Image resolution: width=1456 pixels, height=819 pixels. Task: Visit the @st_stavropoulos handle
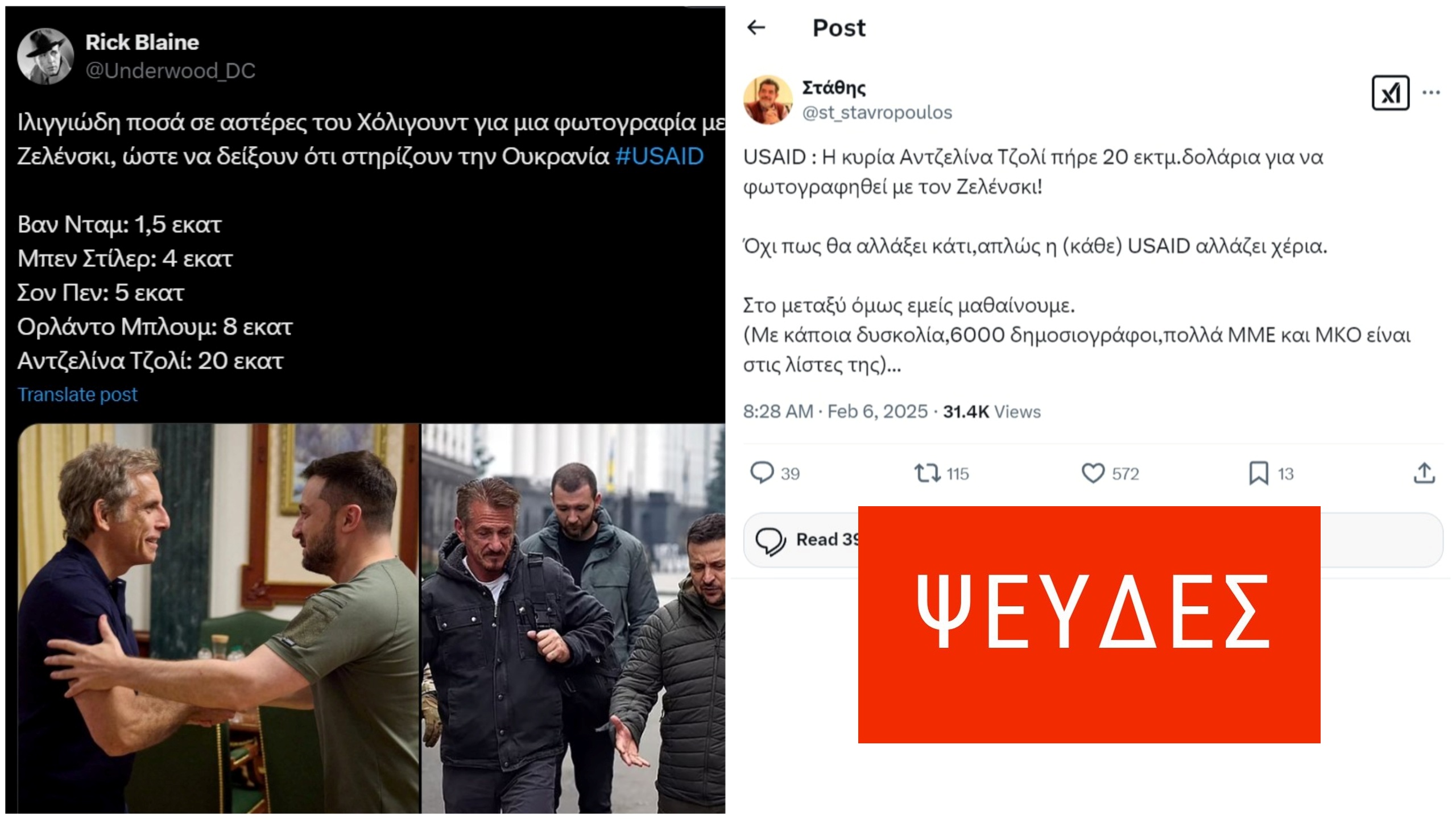[877, 113]
